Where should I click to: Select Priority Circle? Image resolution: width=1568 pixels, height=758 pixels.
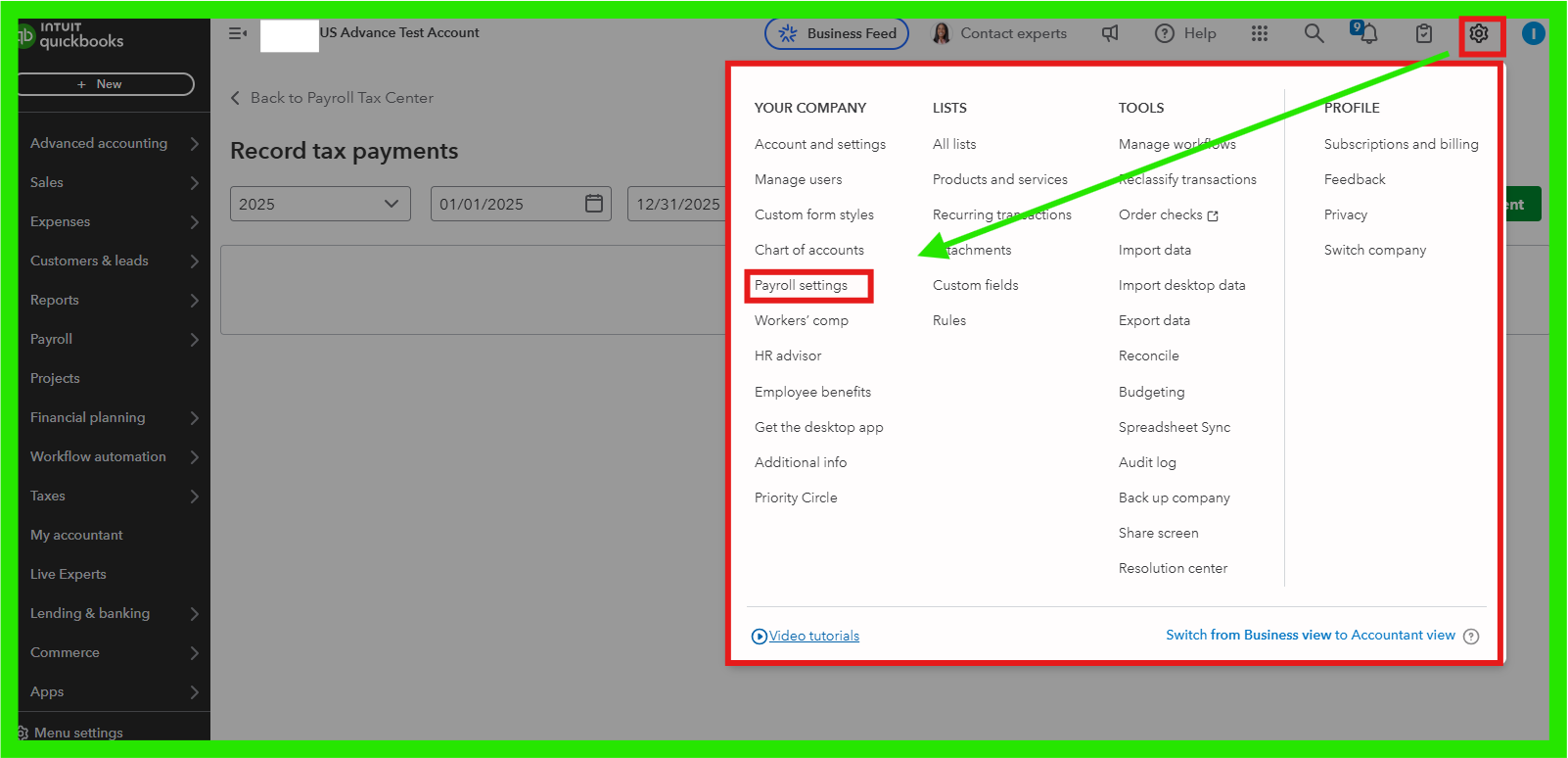coord(796,497)
